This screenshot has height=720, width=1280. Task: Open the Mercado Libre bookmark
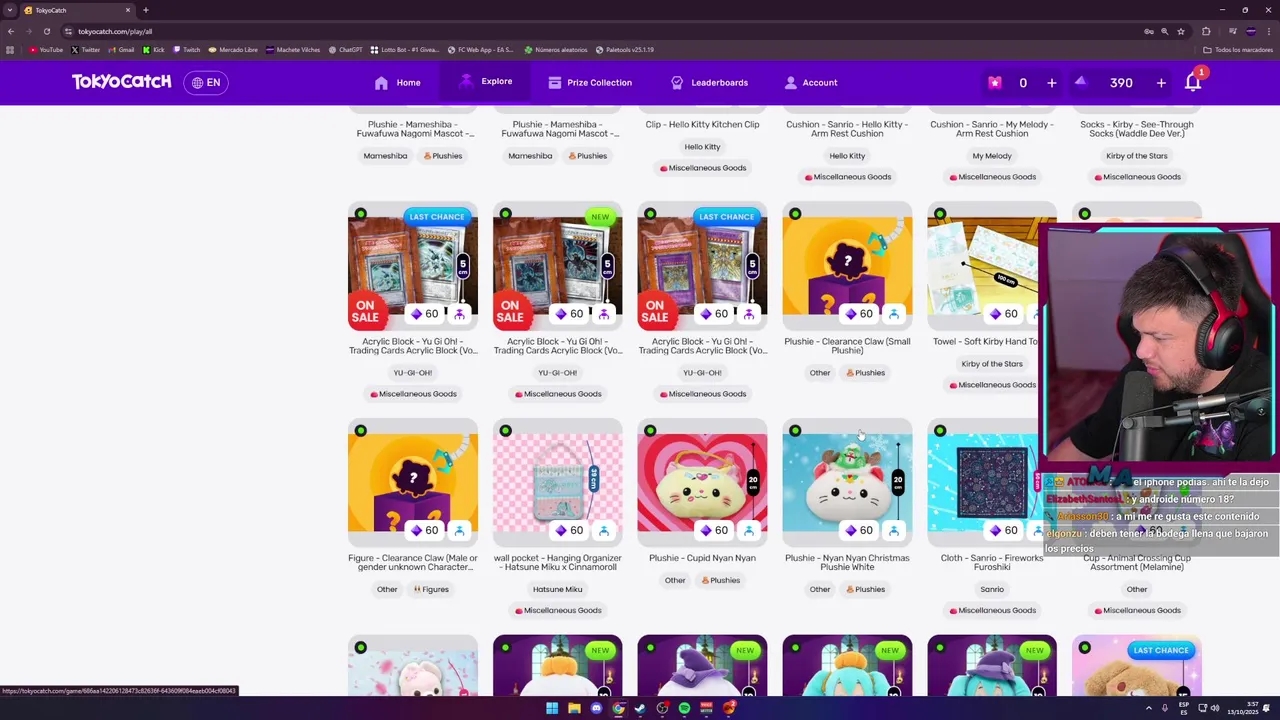tap(234, 50)
